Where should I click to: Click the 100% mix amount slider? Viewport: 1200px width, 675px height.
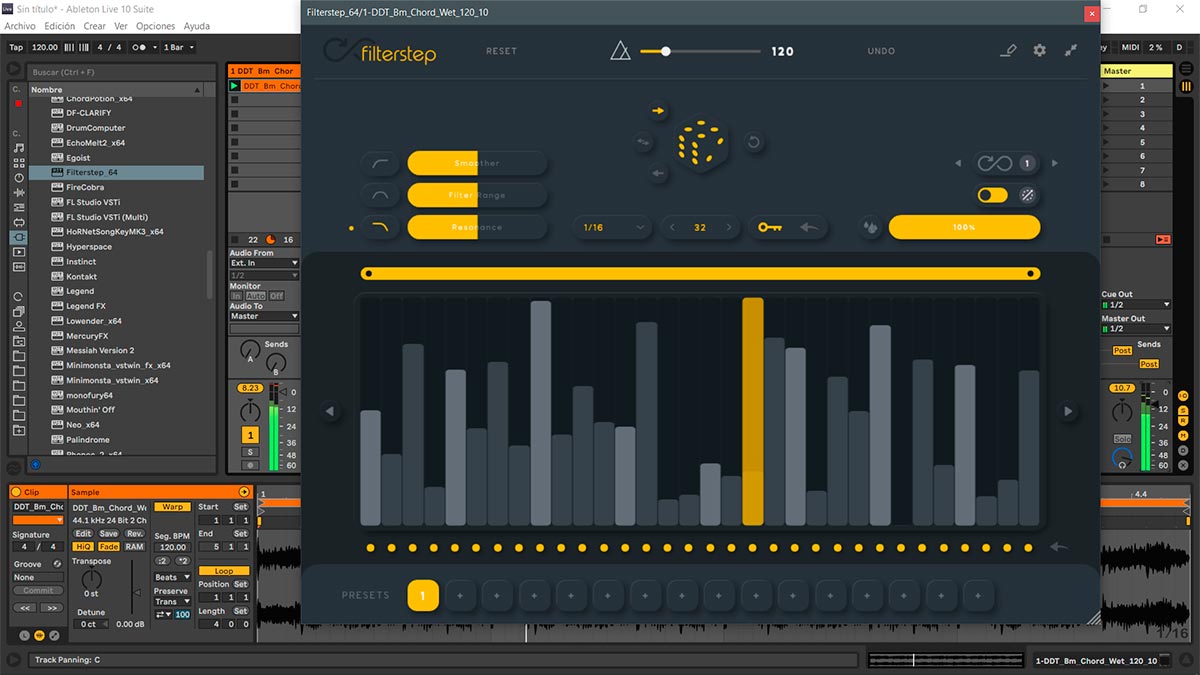964,227
